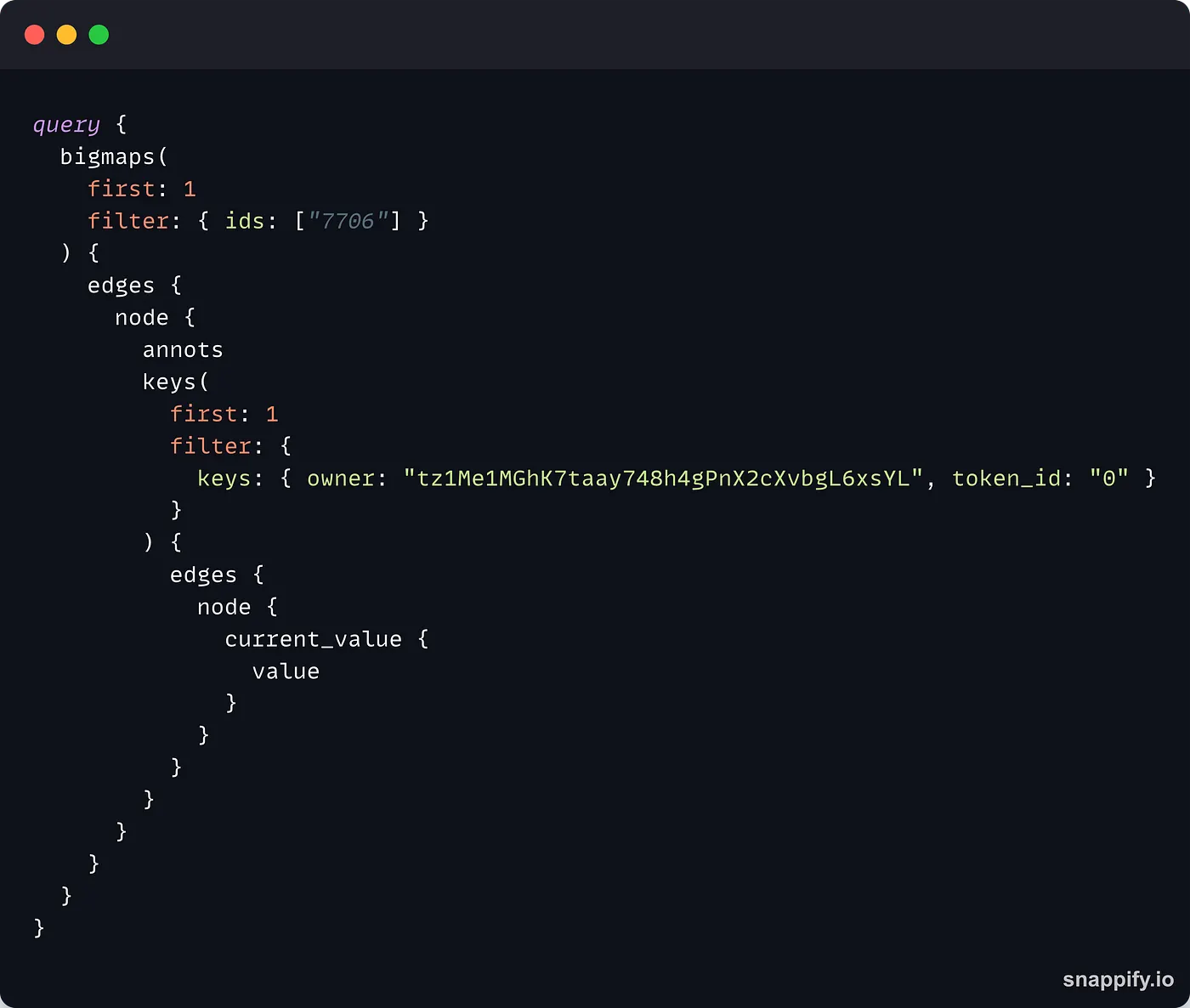Open the snappify.io watermark link
1190x1008 pixels.
(x=1118, y=979)
